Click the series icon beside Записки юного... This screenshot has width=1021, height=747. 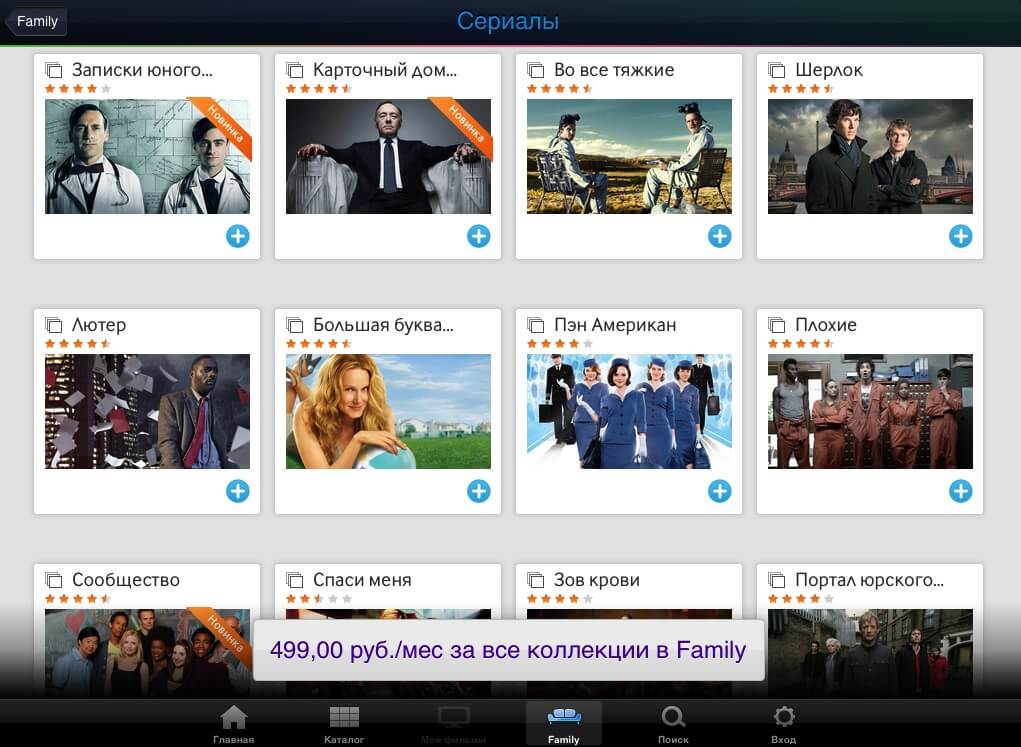pyautogui.click(x=53, y=69)
